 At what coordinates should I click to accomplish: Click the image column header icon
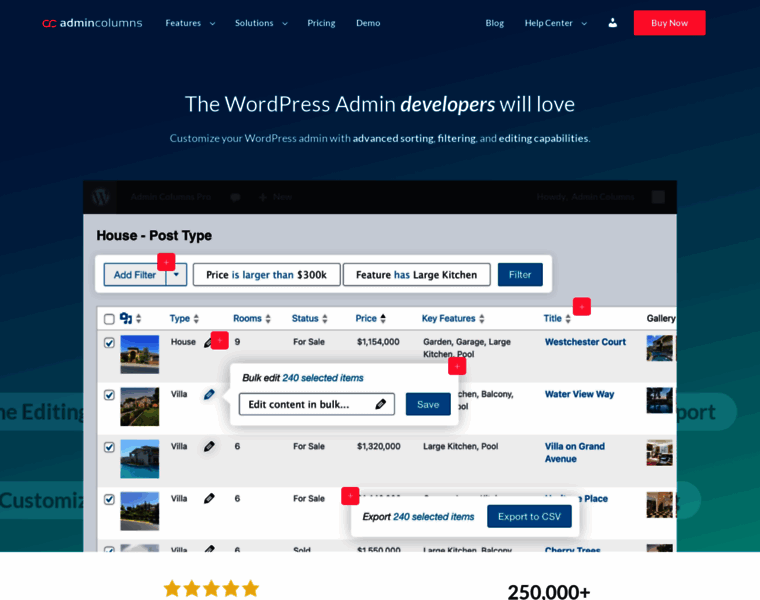[126, 318]
